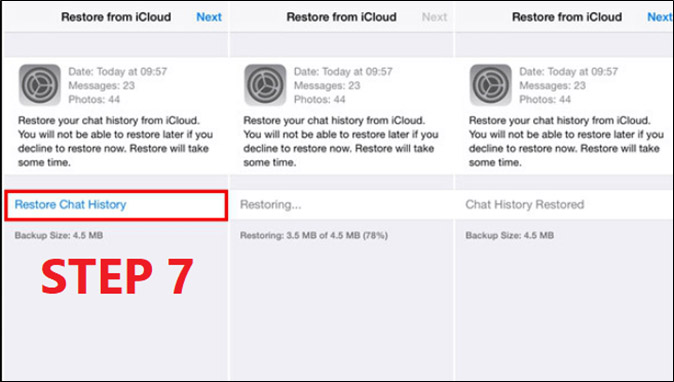Click 'Backup Size: 4.5 MB' under Restore Chat History
This screenshot has height=382, width=674.
click(x=59, y=235)
